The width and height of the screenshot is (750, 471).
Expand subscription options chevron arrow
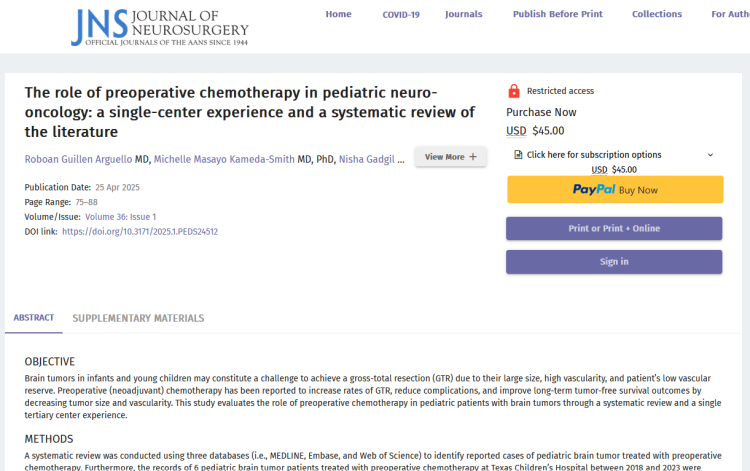(x=710, y=155)
